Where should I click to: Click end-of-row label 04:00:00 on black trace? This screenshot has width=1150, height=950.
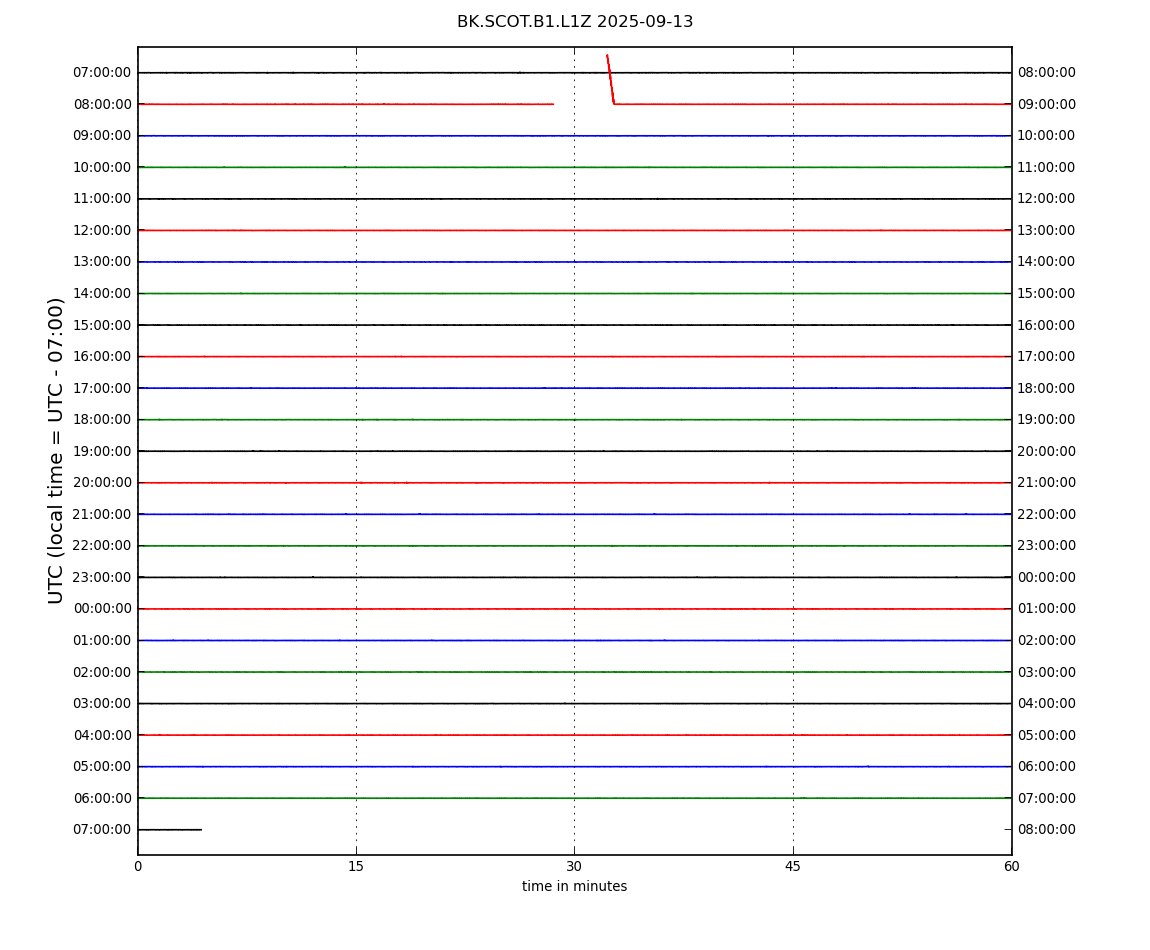click(1046, 704)
